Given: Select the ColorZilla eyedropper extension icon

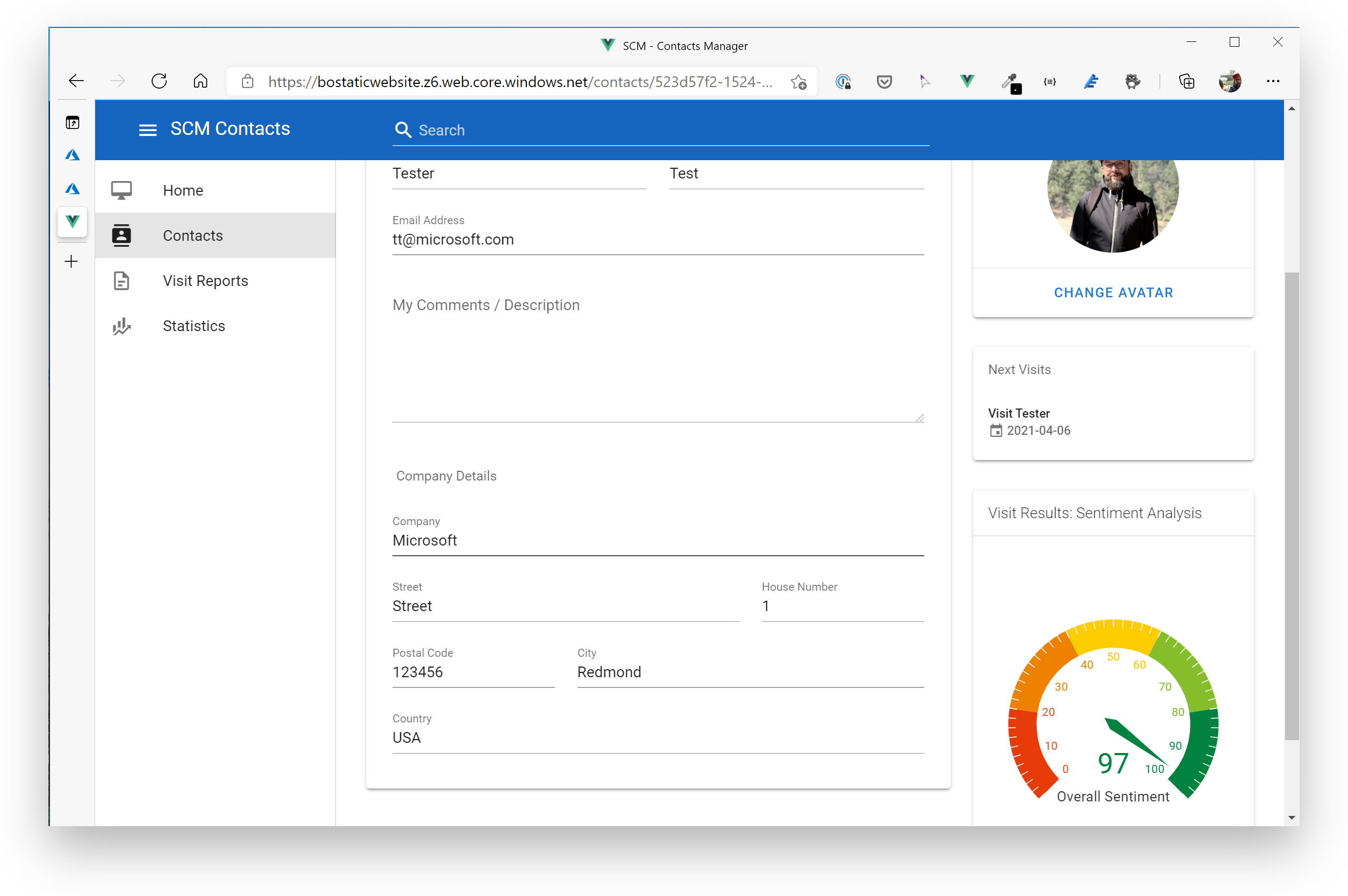Looking at the screenshot, I should [1012, 81].
